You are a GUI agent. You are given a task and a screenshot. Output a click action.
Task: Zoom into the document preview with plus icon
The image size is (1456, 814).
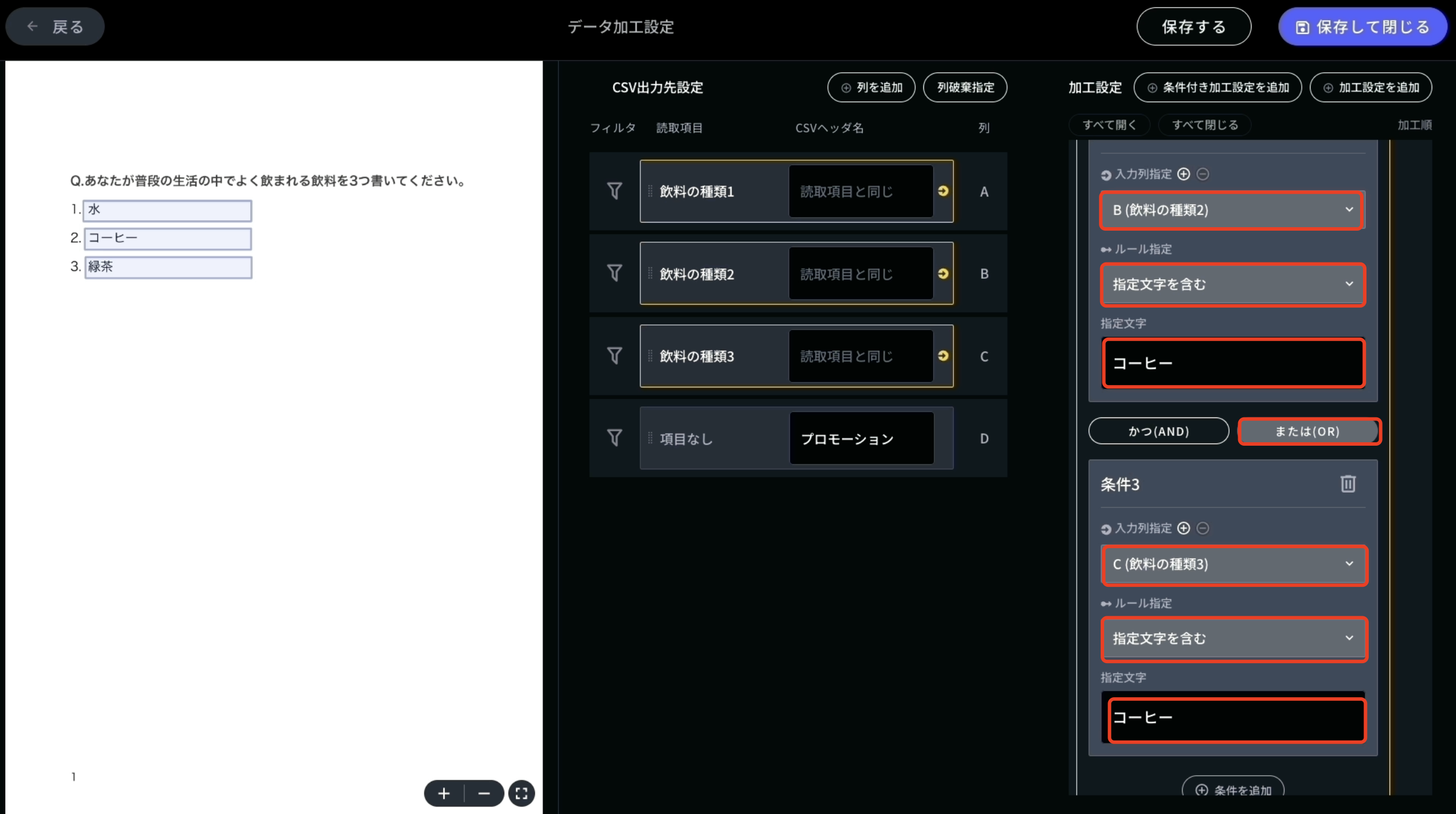443,793
